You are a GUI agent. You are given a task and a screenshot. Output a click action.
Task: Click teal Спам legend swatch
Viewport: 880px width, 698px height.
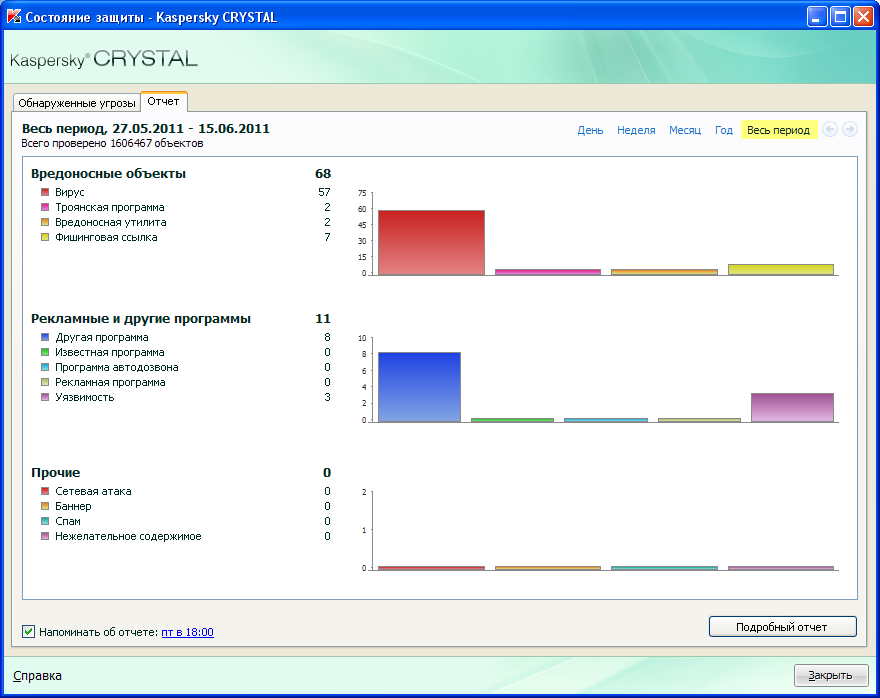(x=45, y=521)
